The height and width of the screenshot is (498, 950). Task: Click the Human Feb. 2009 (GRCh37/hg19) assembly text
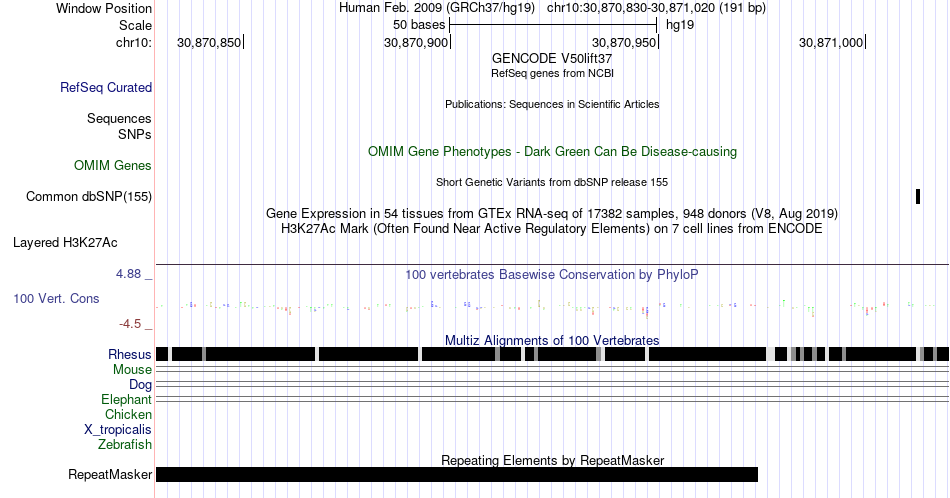437,8
